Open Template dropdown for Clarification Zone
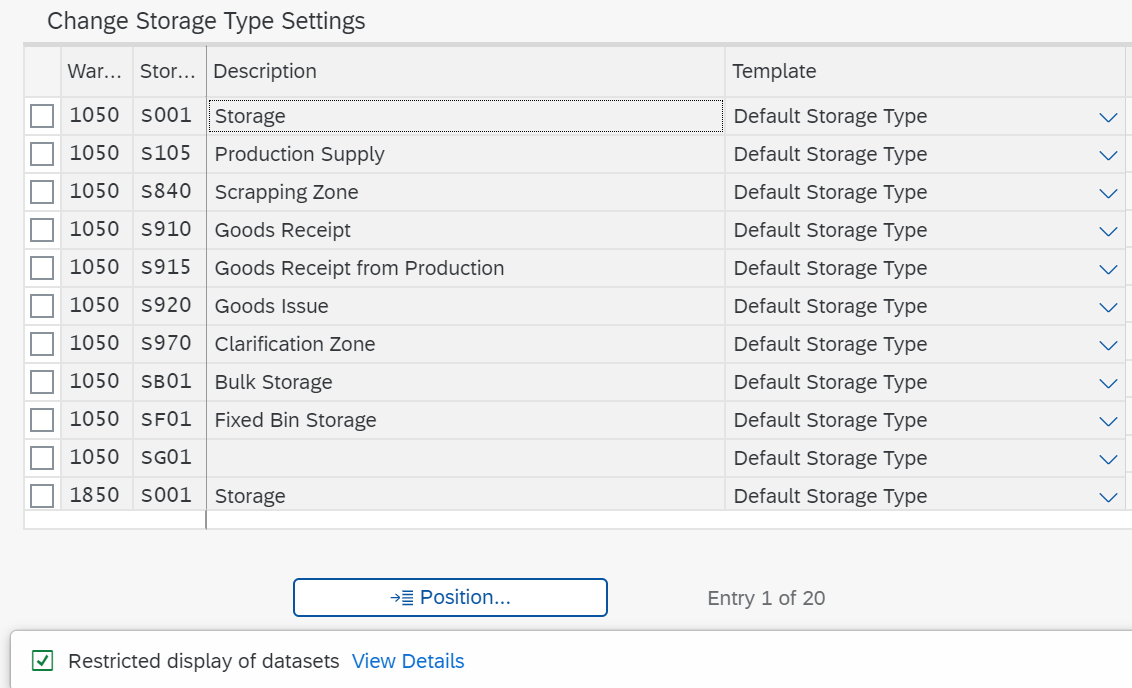Viewport: 1132px width, 688px height. coord(1108,345)
